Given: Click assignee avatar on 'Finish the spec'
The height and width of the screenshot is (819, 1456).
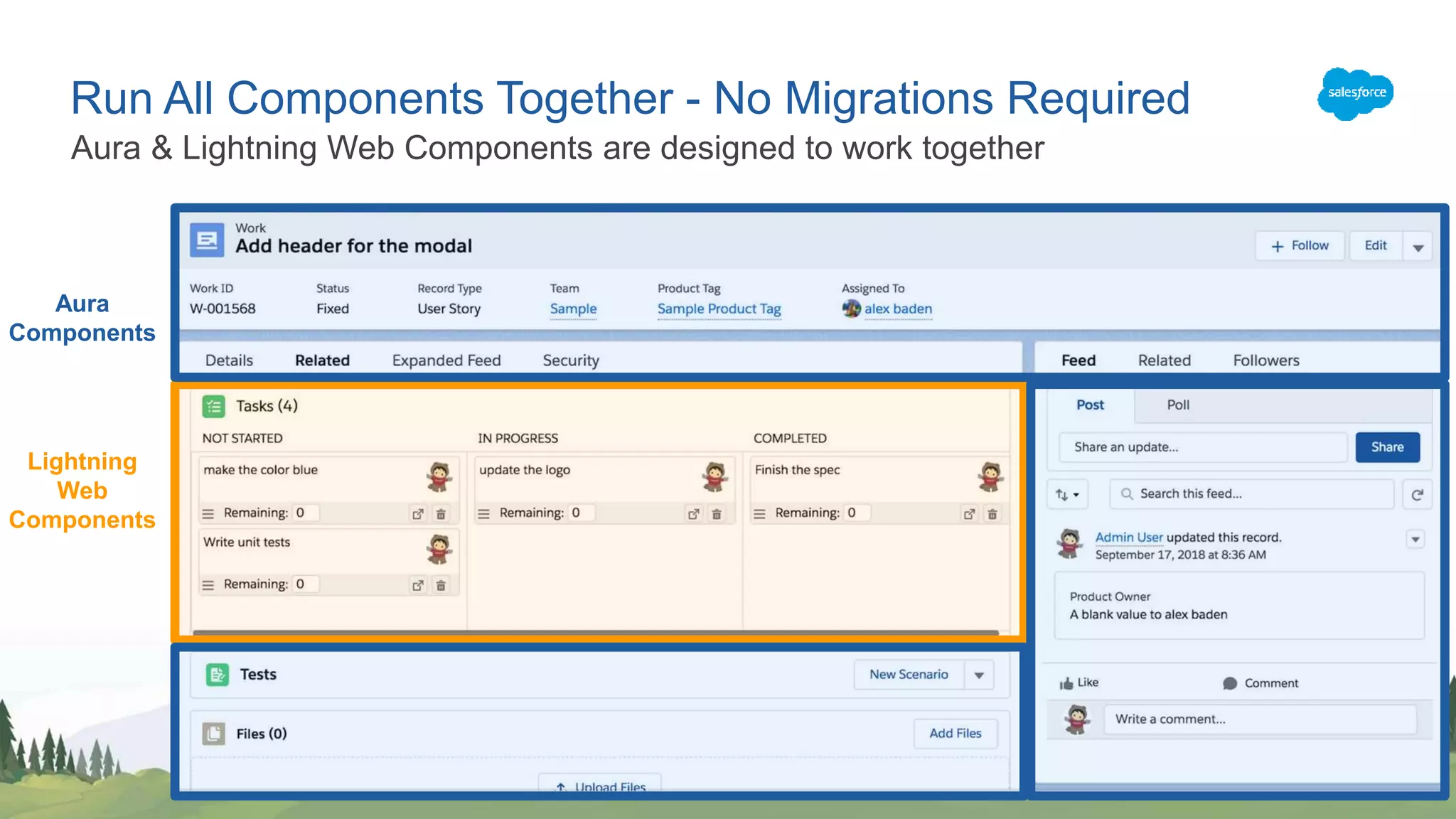Looking at the screenshot, I should coord(990,477).
